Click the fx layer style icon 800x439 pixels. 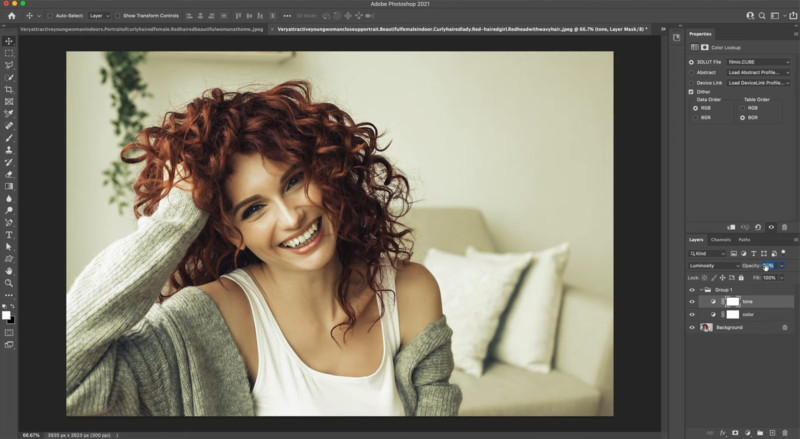722,432
